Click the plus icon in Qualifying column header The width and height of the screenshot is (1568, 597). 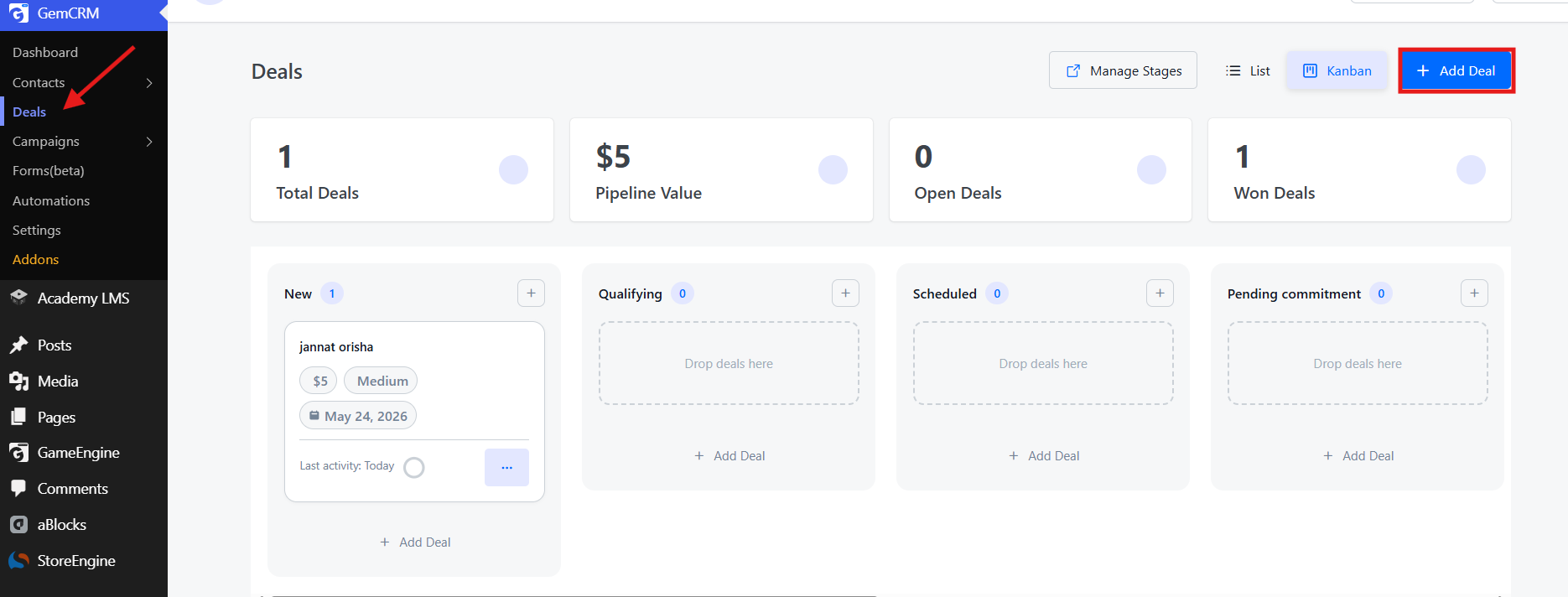[845, 293]
